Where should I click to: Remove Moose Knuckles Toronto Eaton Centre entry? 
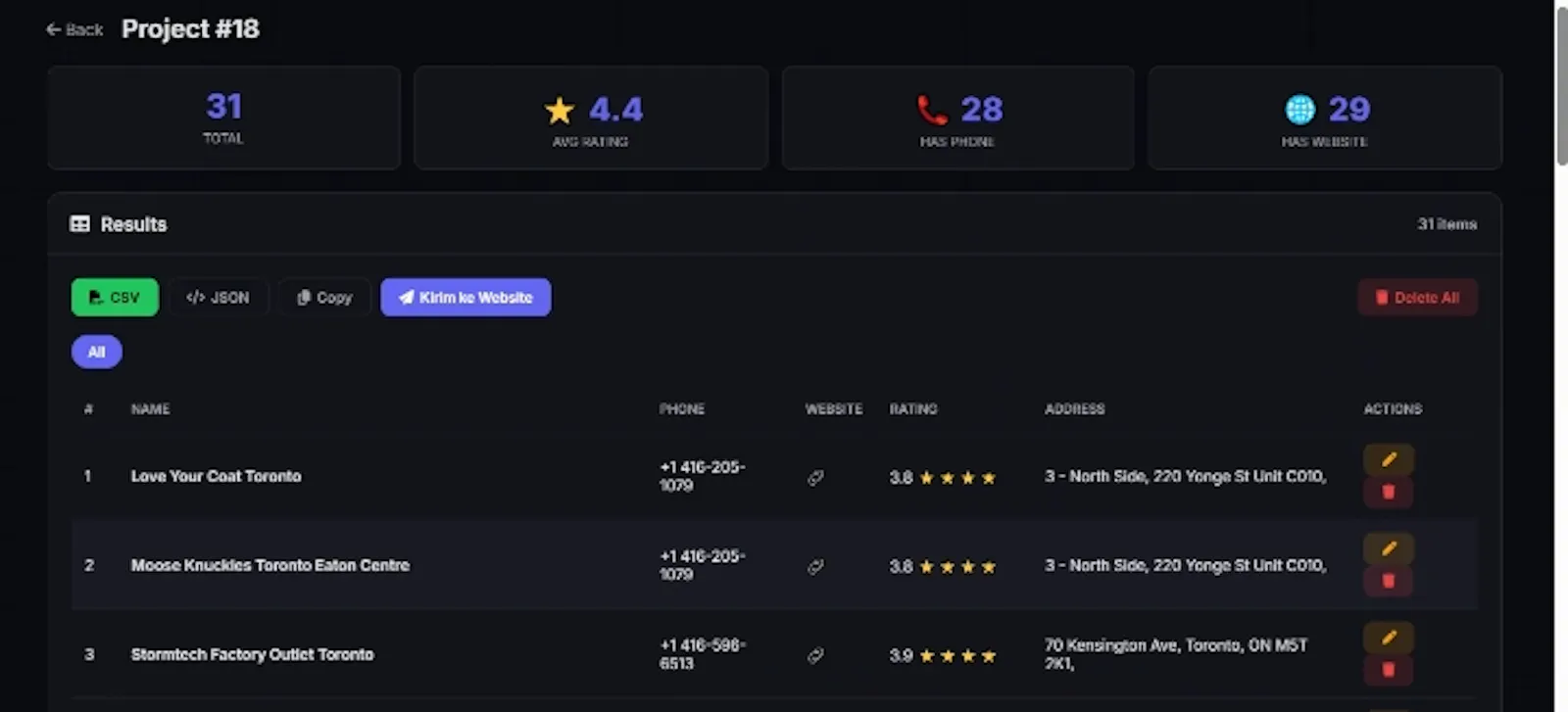[1388, 581]
